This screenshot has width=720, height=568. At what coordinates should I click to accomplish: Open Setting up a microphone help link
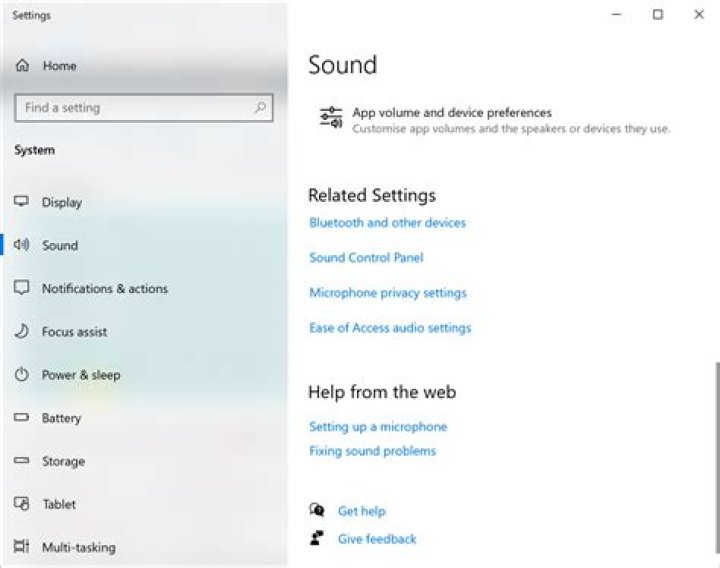[x=377, y=427]
